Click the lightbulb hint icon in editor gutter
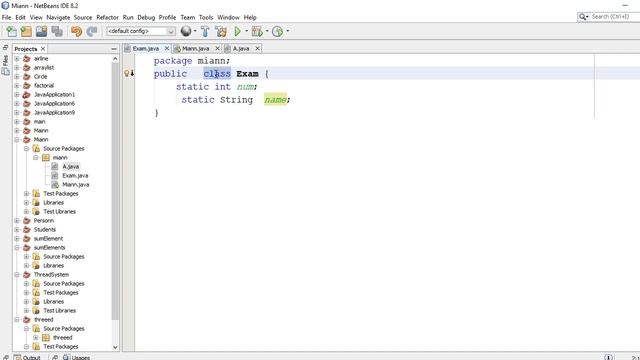The width and height of the screenshot is (640, 360). point(127,73)
